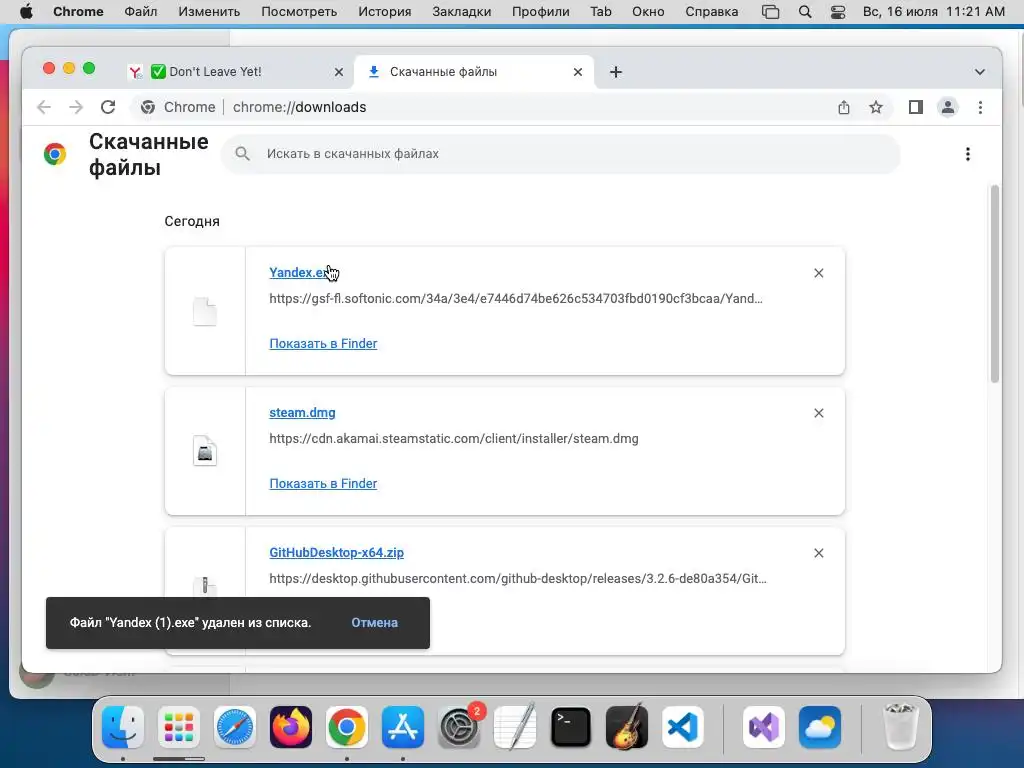1024x768 pixels.
Task: Open Visual Studio from the Dock
Action: click(763, 727)
